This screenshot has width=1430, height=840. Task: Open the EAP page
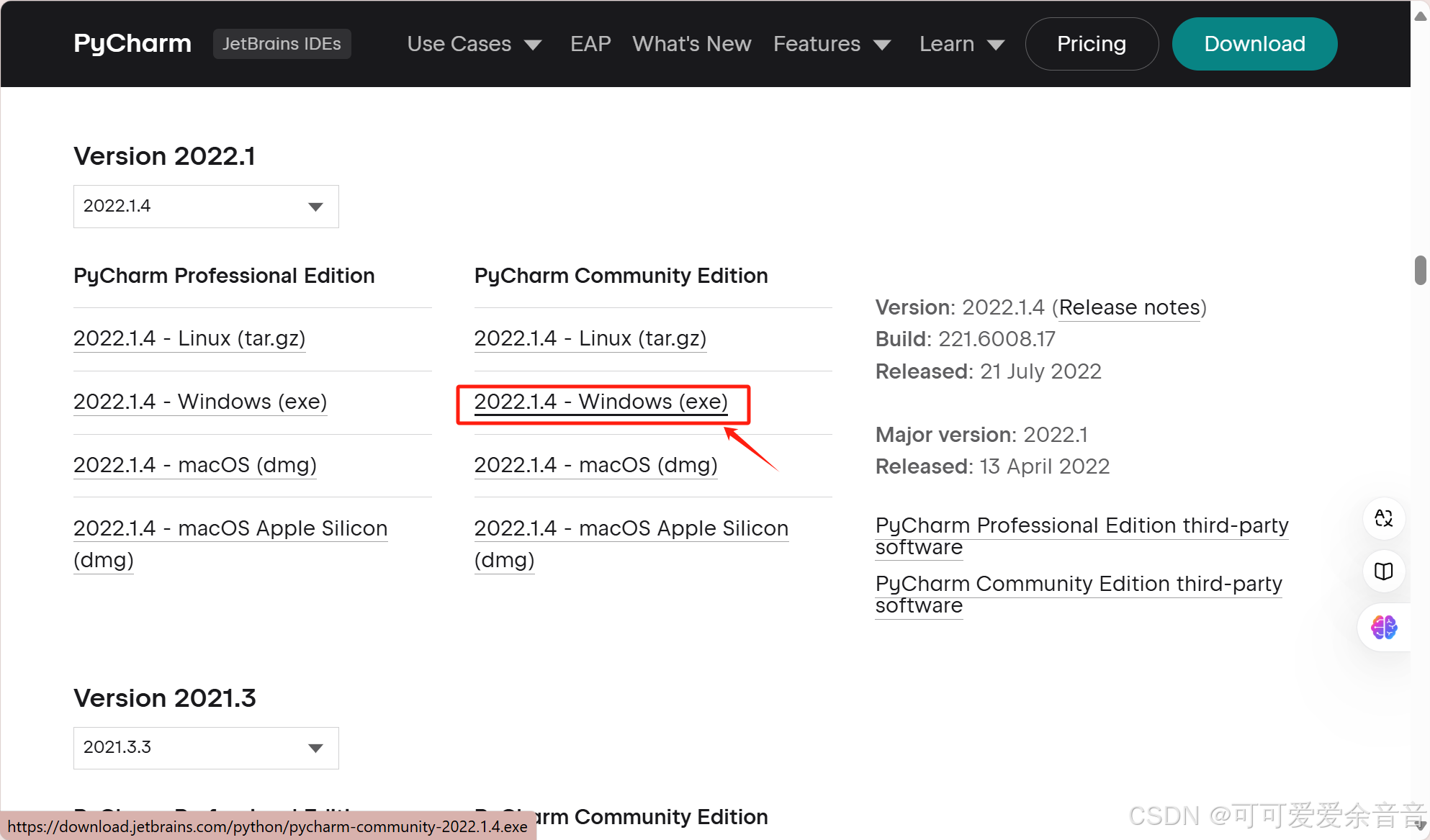point(590,44)
